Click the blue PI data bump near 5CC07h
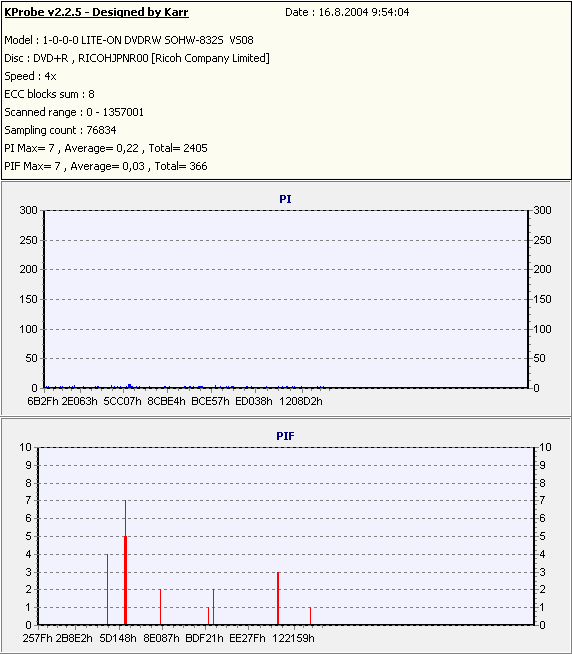Image resolution: width=572 pixels, height=654 pixels. pos(130,386)
